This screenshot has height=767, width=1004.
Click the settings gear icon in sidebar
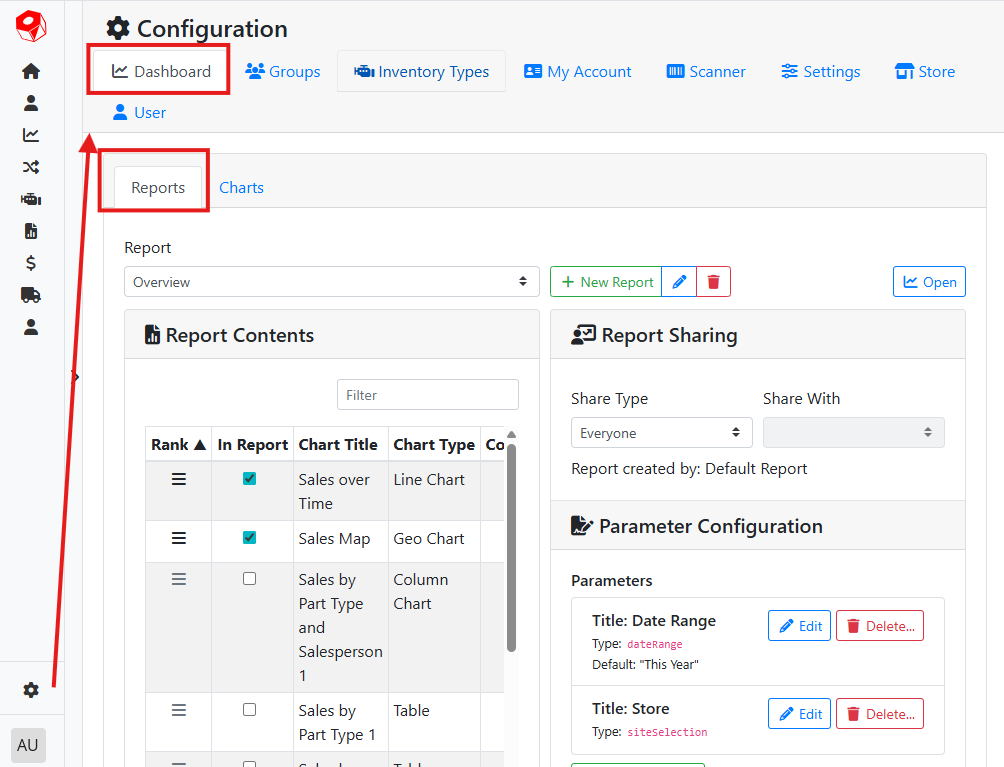pos(31,690)
